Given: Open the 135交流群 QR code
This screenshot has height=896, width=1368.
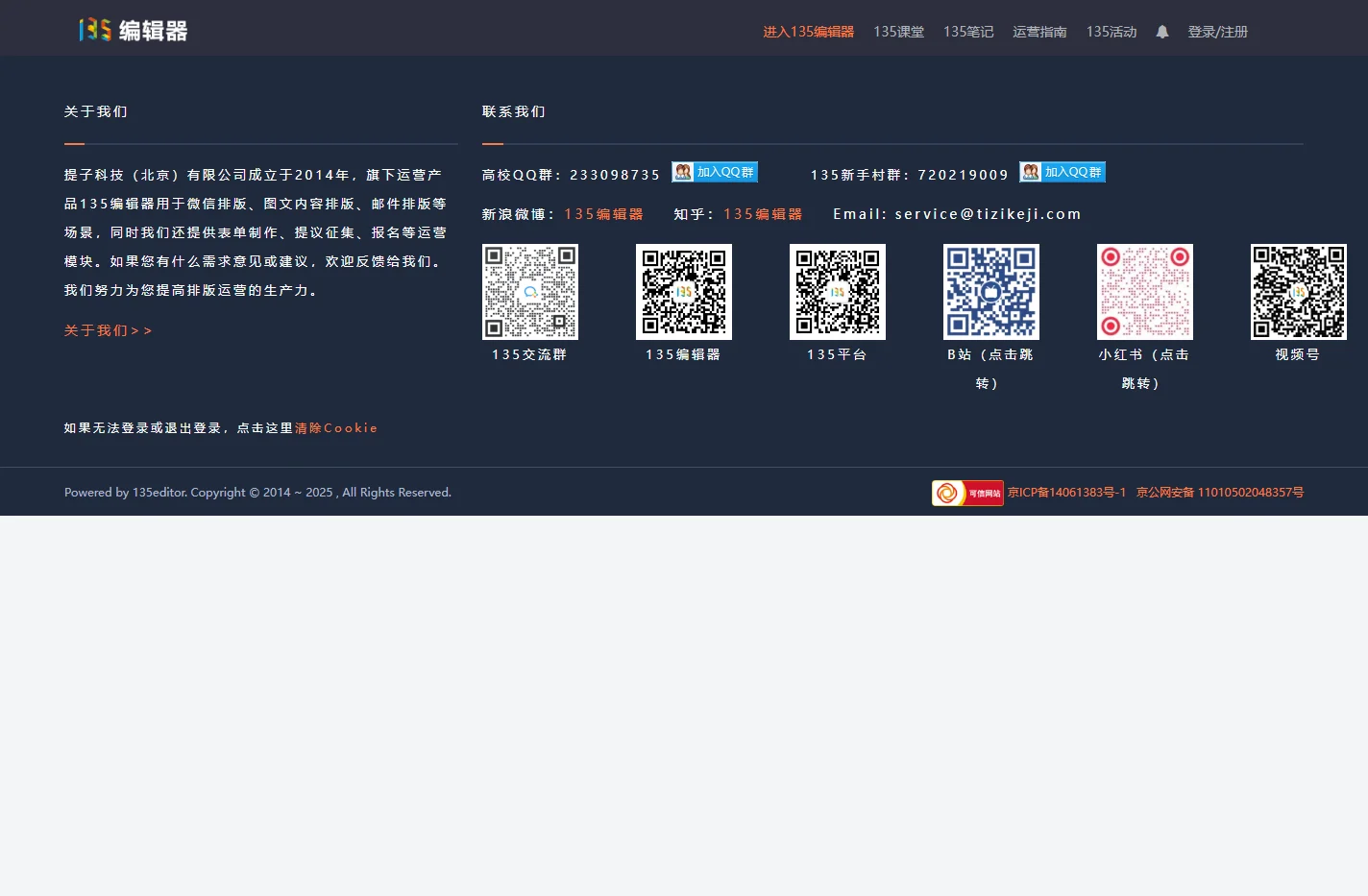Looking at the screenshot, I should [530, 292].
